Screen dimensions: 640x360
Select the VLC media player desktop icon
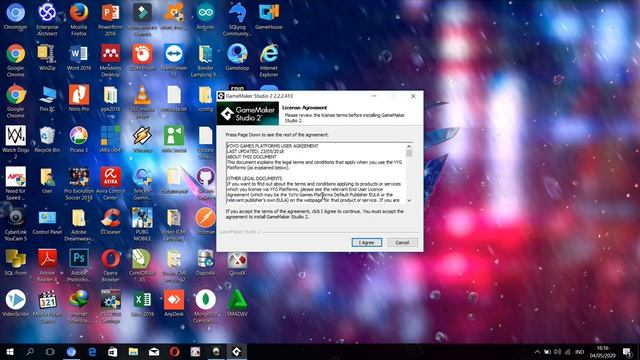142,101
